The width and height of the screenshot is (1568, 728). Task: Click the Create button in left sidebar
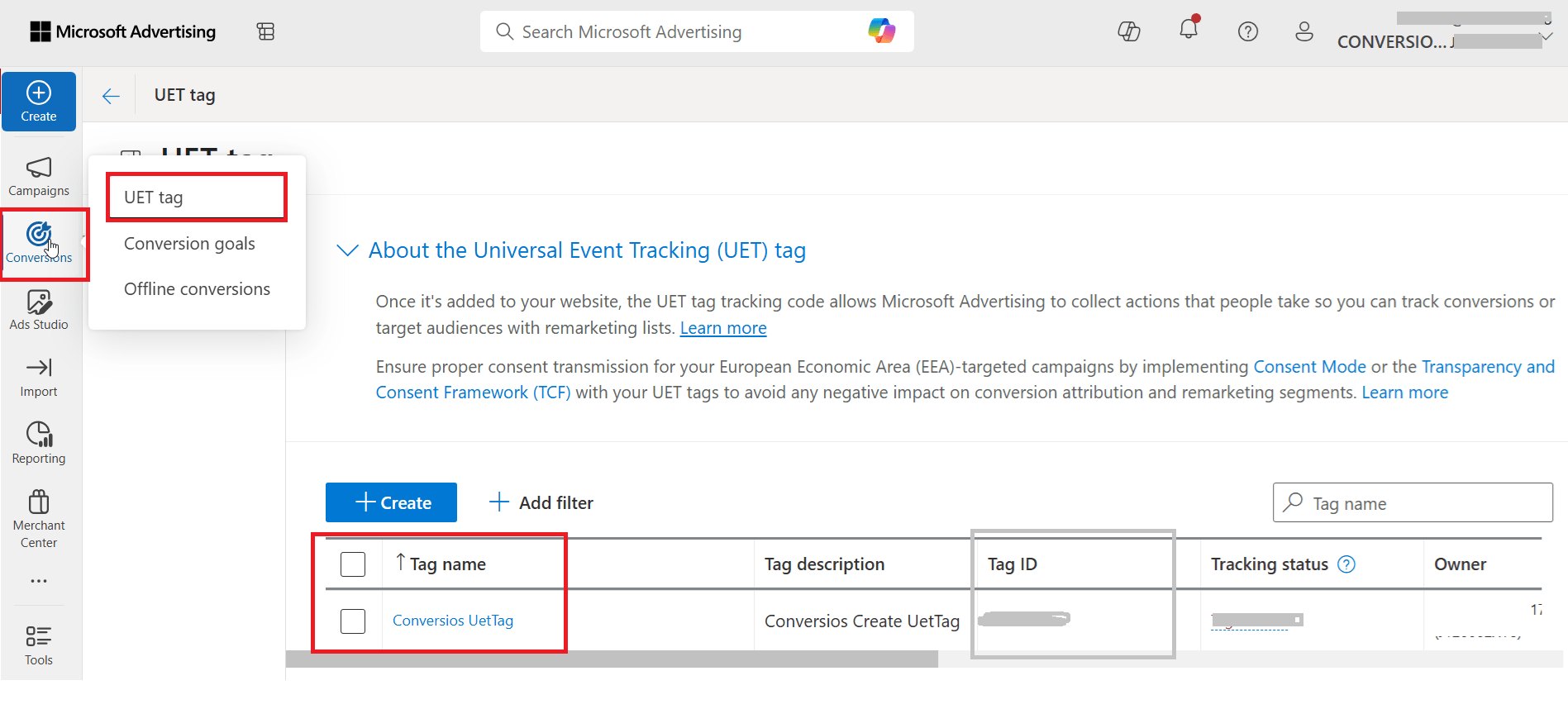click(39, 102)
